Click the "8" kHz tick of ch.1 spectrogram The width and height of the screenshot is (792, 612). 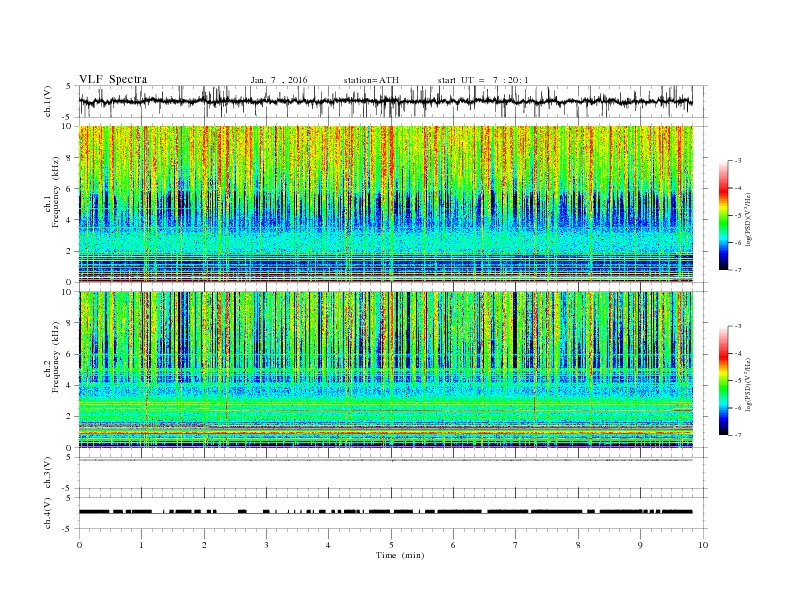click(70, 158)
